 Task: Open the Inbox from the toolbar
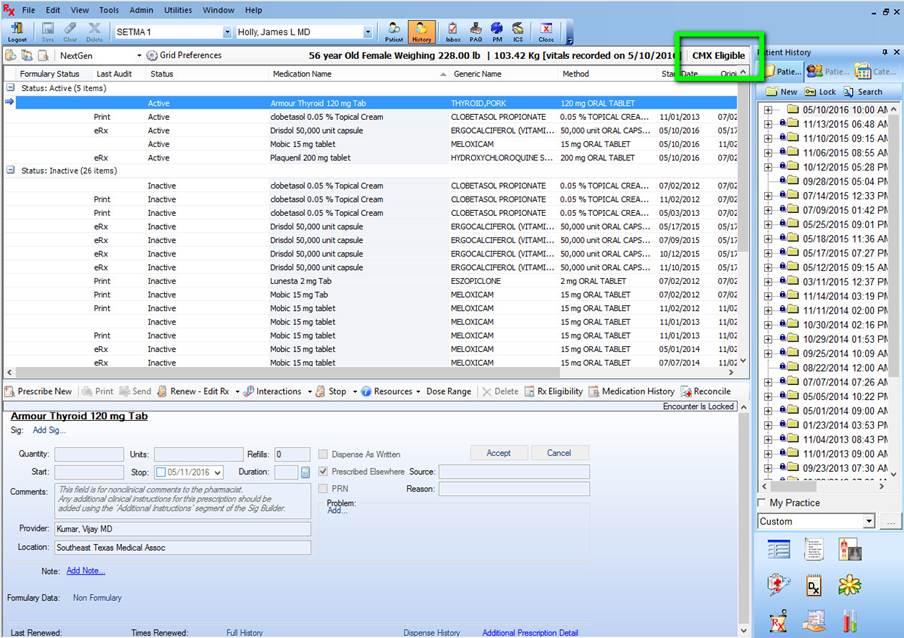click(453, 32)
